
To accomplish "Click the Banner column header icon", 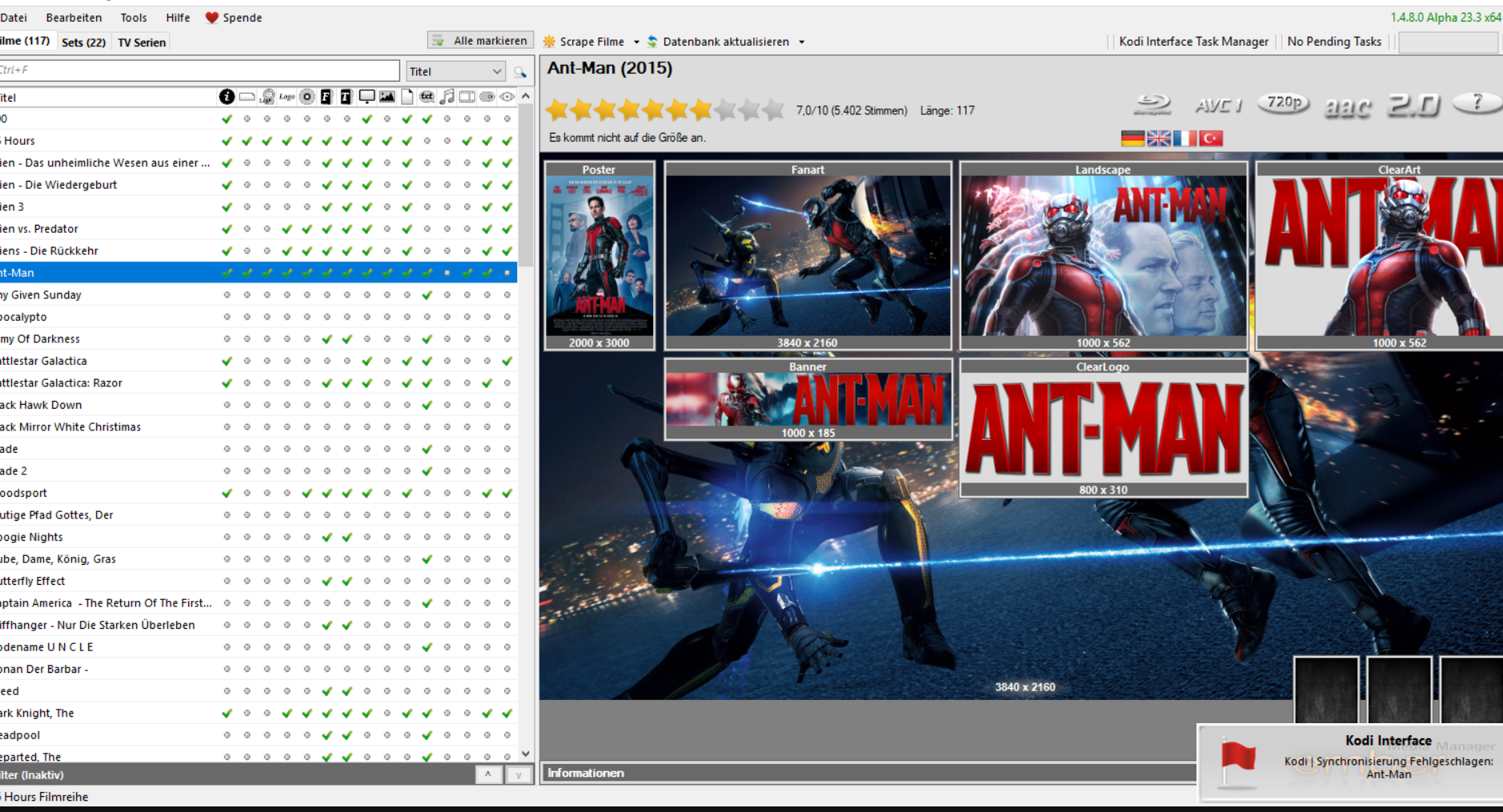I will [x=247, y=97].
